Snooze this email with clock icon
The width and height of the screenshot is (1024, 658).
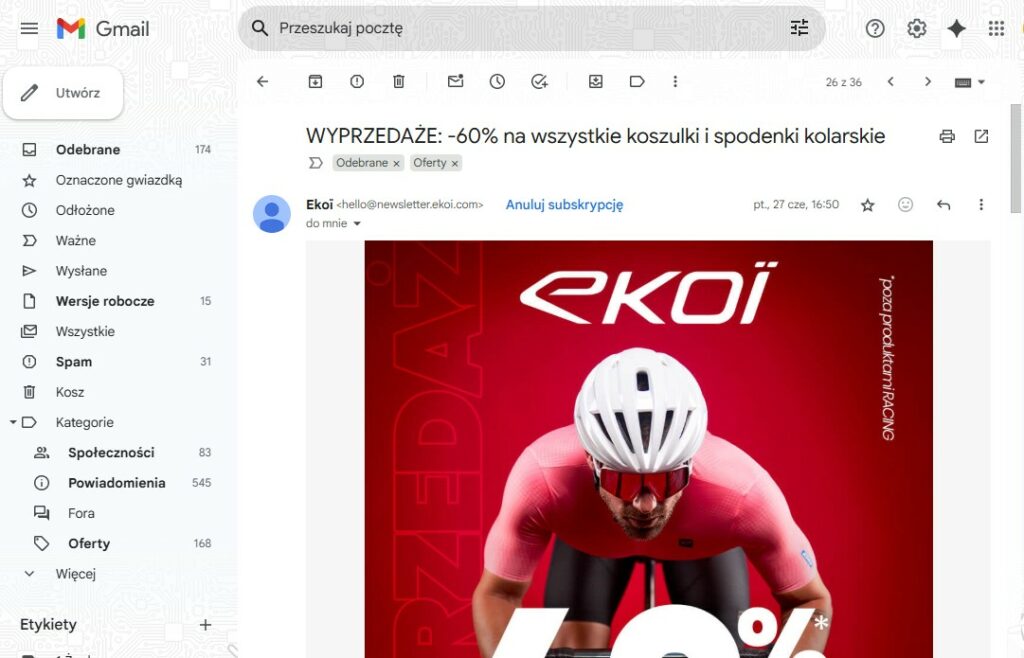coord(497,82)
